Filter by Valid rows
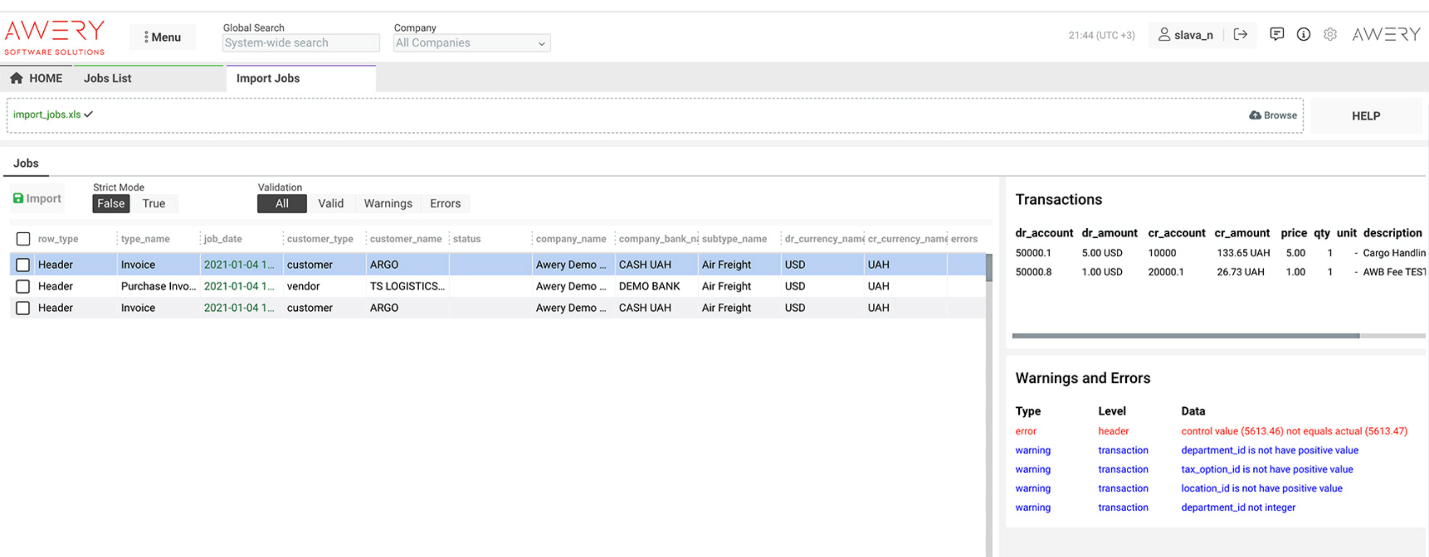The width and height of the screenshot is (1429, 557). point(331,203)
